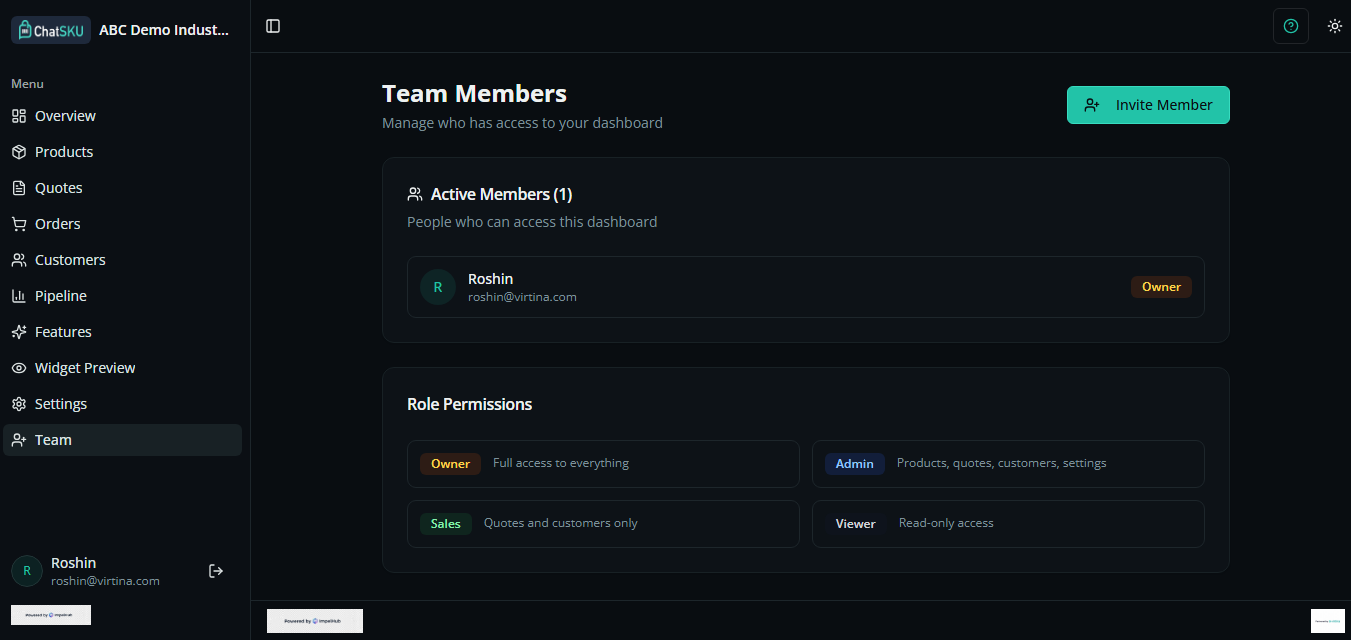Click the Pipeline bar-chart icon
1351x640 pixels.
tap(17, 295)
